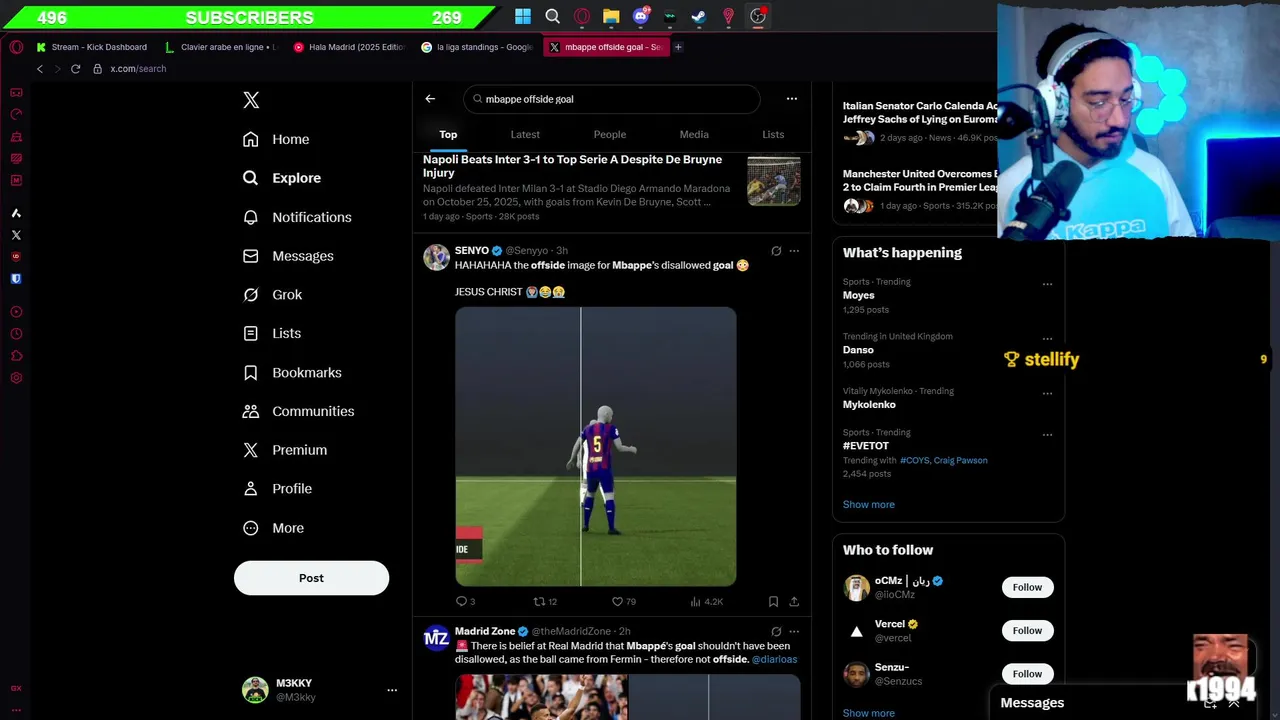The height and width of the screenshot is (720, 1280).
Task: Open the M3KKY account menu dots
Action: click(x=392, y=690)
